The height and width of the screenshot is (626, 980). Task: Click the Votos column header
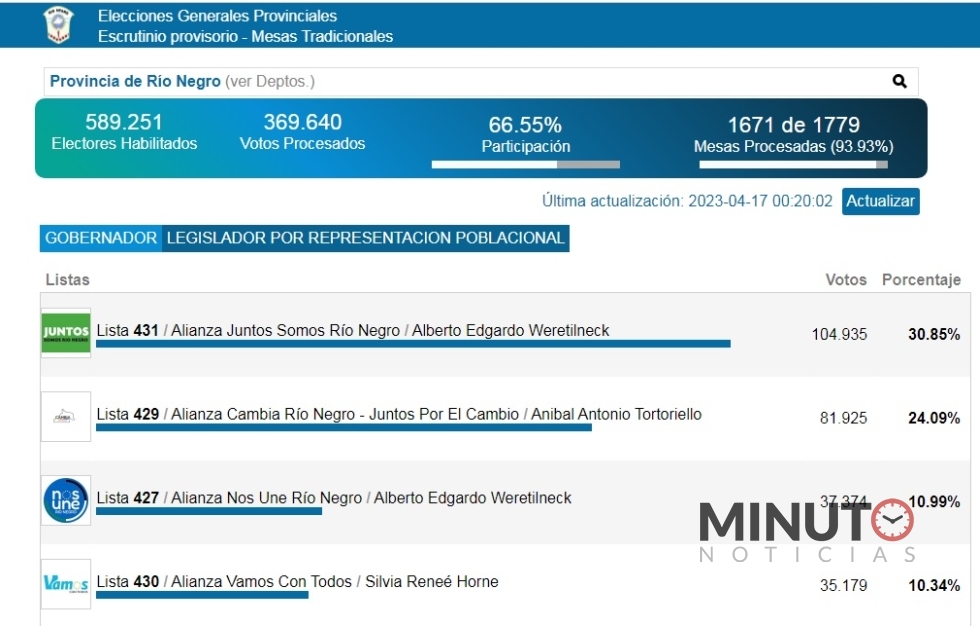845,280
